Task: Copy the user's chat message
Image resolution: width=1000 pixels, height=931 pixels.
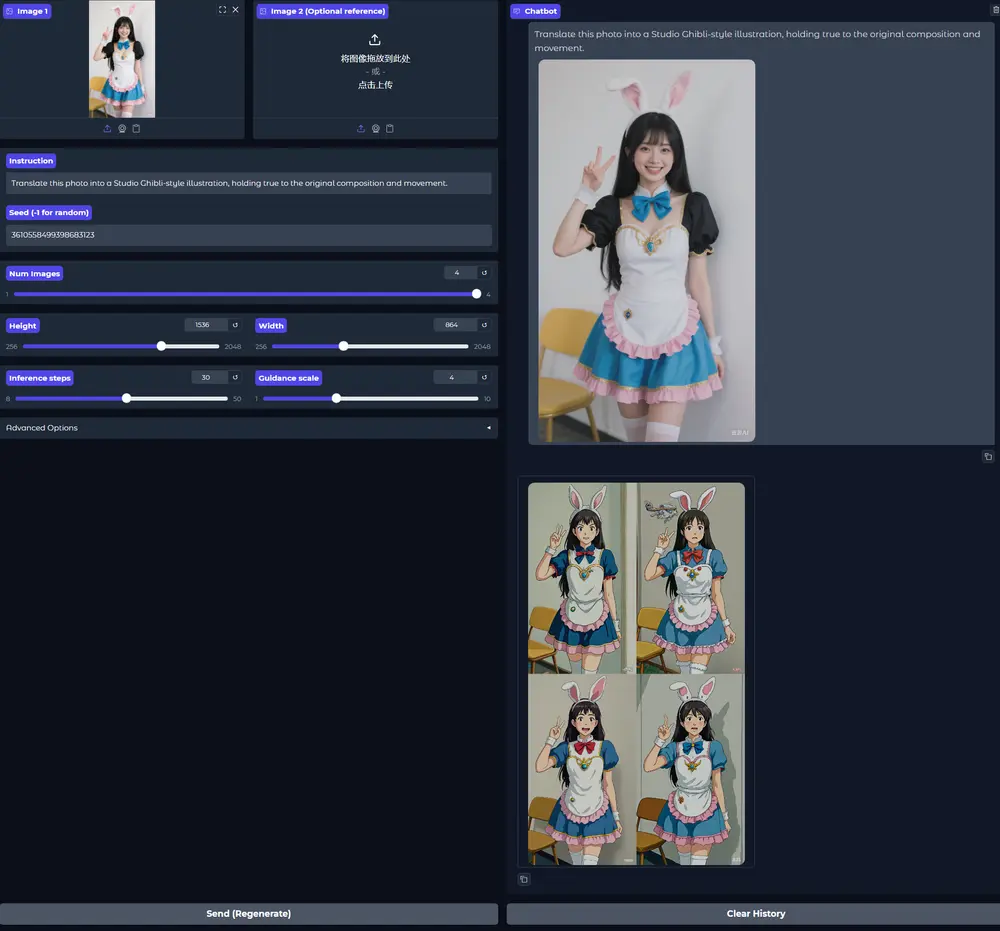Action: [988, 457]
